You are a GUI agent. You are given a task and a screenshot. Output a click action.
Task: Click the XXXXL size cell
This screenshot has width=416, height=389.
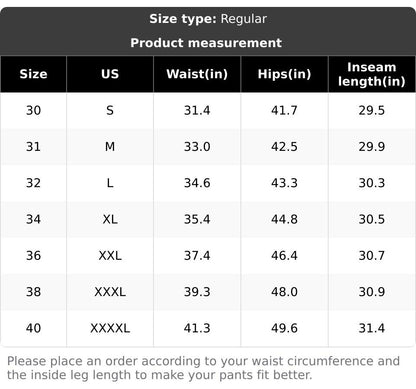(x=110, y=328)
